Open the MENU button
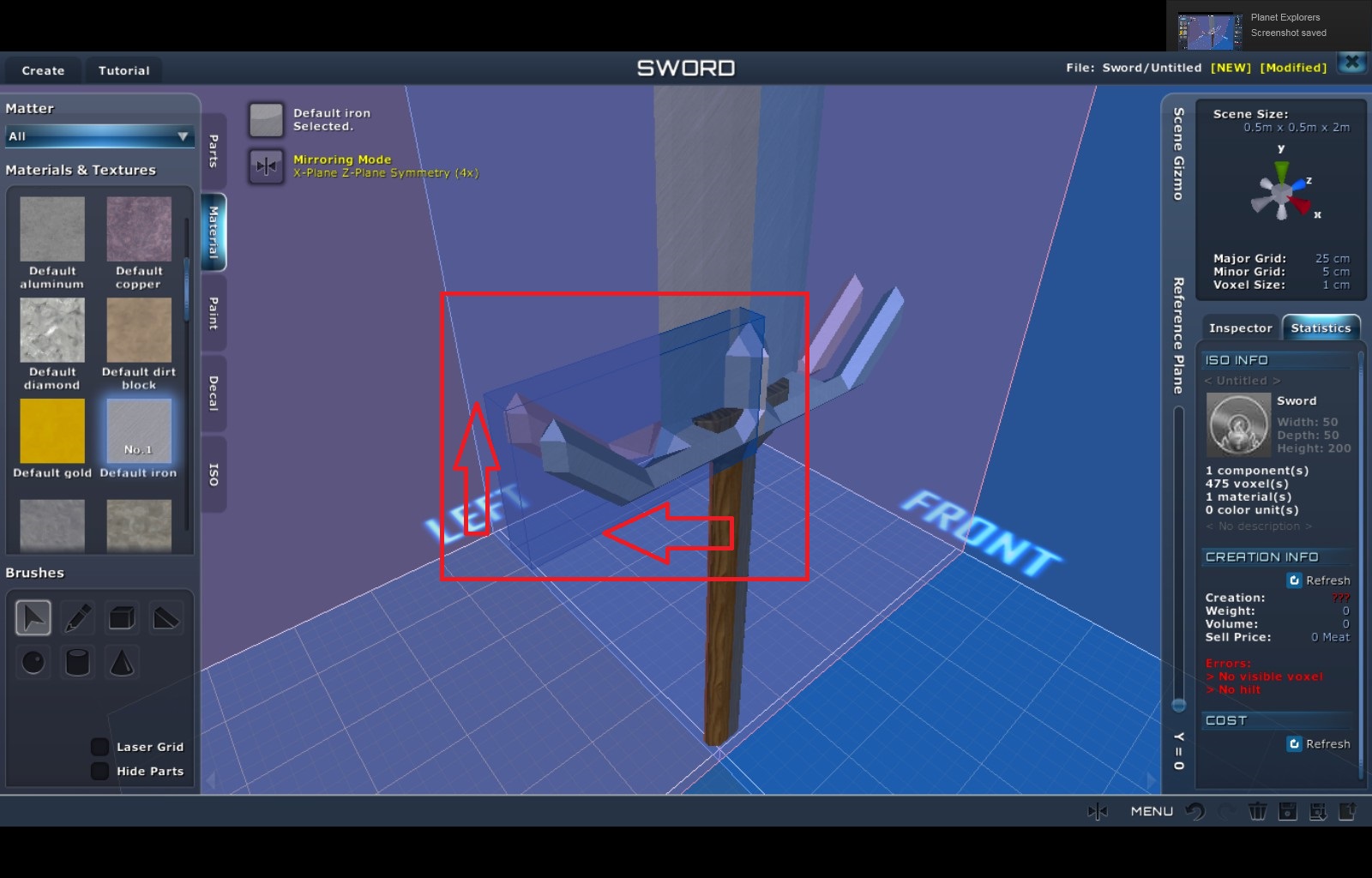 1152,811
